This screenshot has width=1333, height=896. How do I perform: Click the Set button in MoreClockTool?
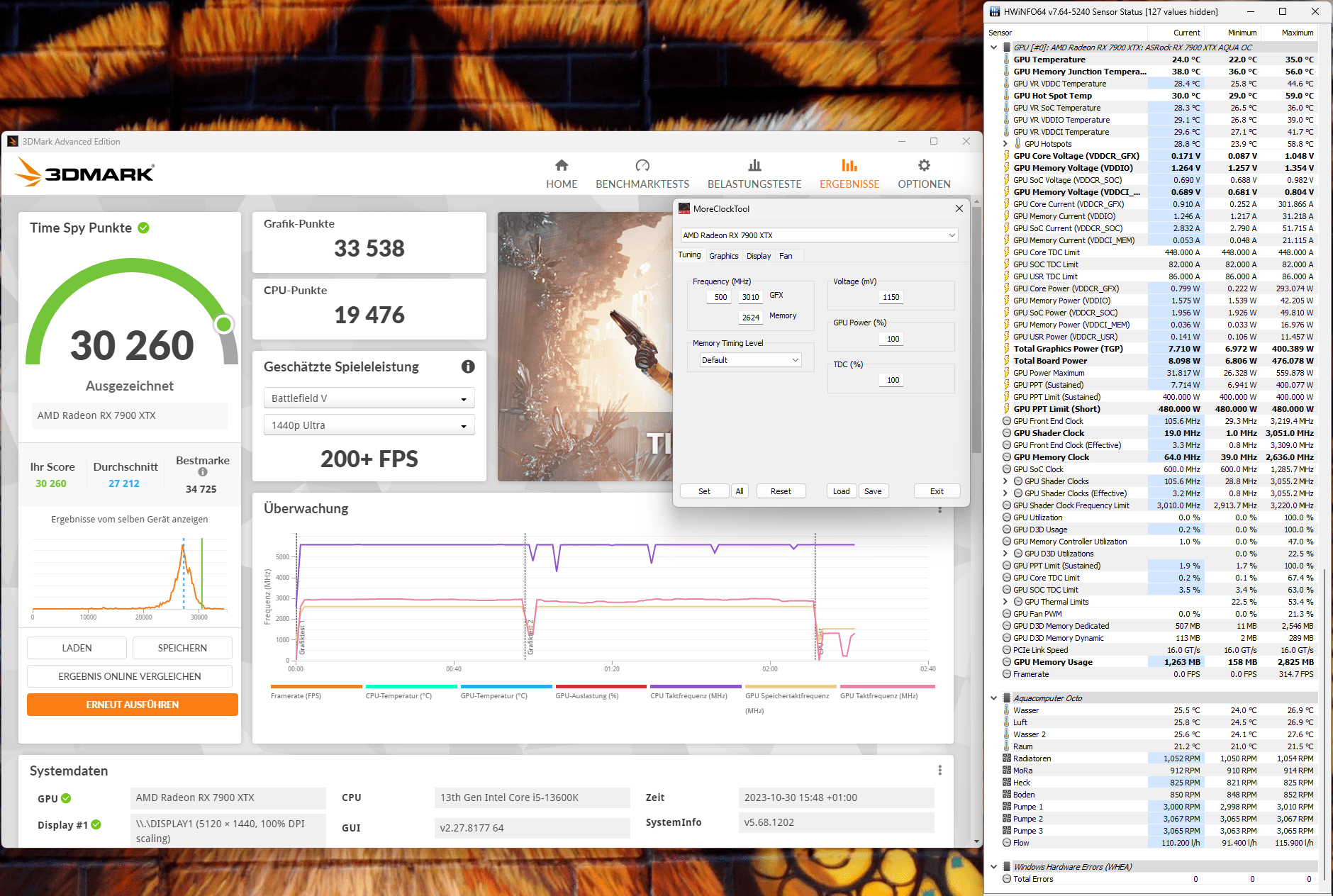pyautogui.click(x=704, y=491)
